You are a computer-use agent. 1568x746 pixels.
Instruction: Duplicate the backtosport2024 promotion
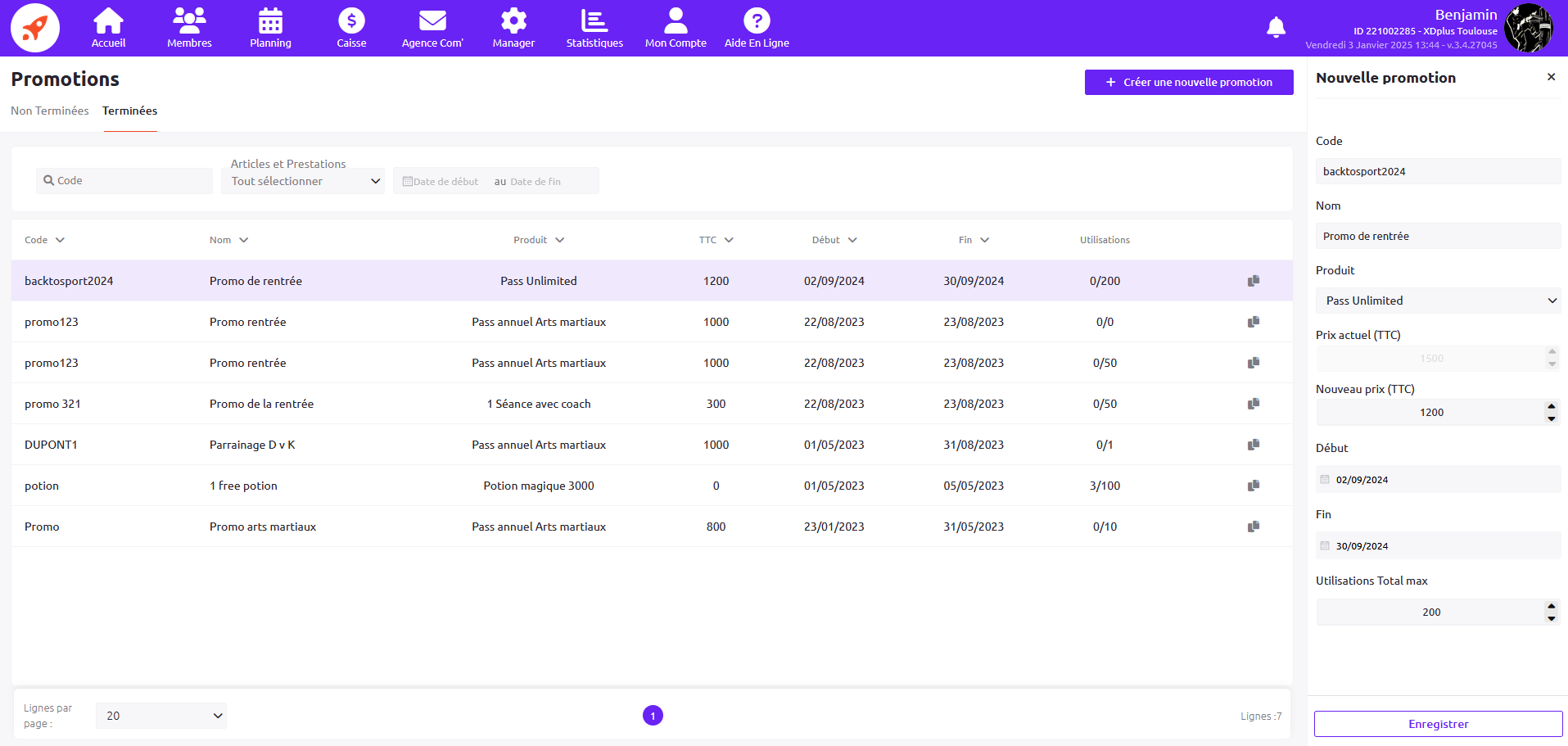pyautogui.click(x=1253, y=281)
